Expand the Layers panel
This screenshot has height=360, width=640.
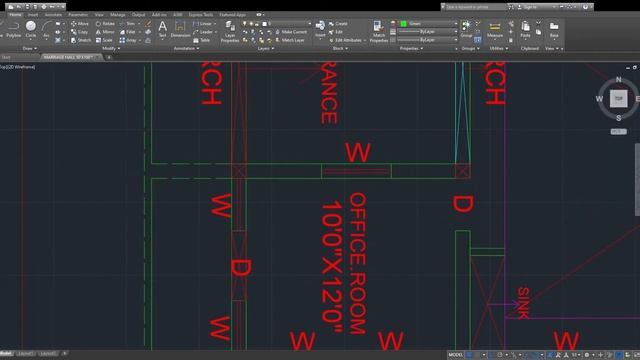coord(265,49)
